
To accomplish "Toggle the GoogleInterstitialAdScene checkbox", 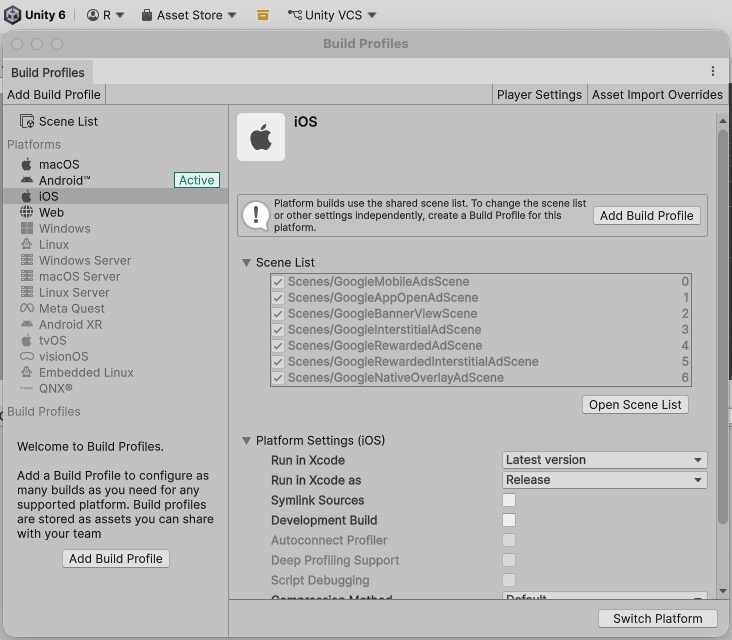I will coord(278,330).
